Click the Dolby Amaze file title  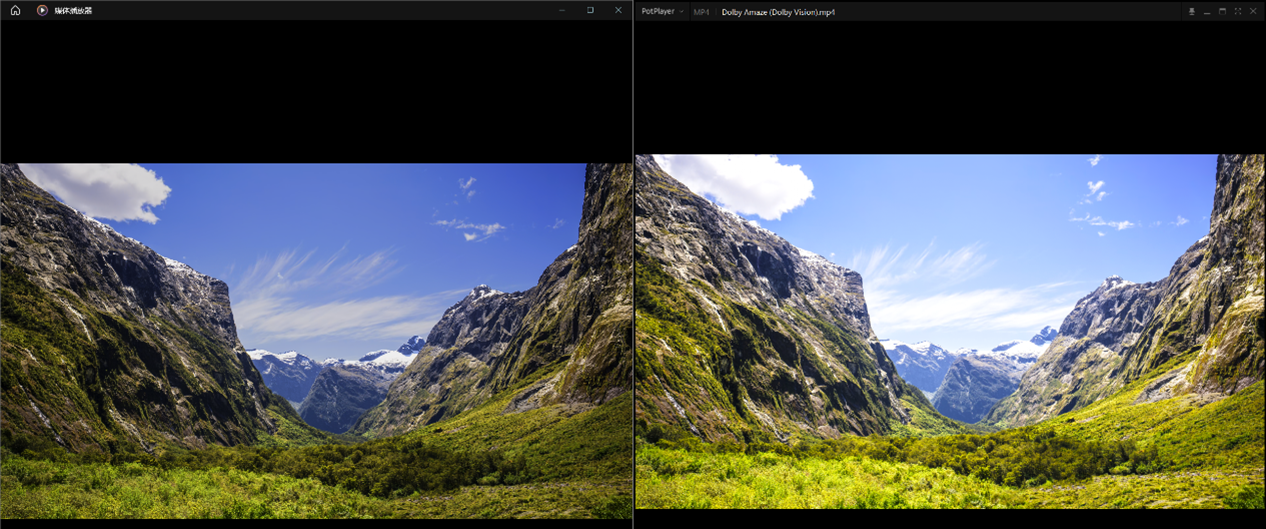click(x=778, y=12)
